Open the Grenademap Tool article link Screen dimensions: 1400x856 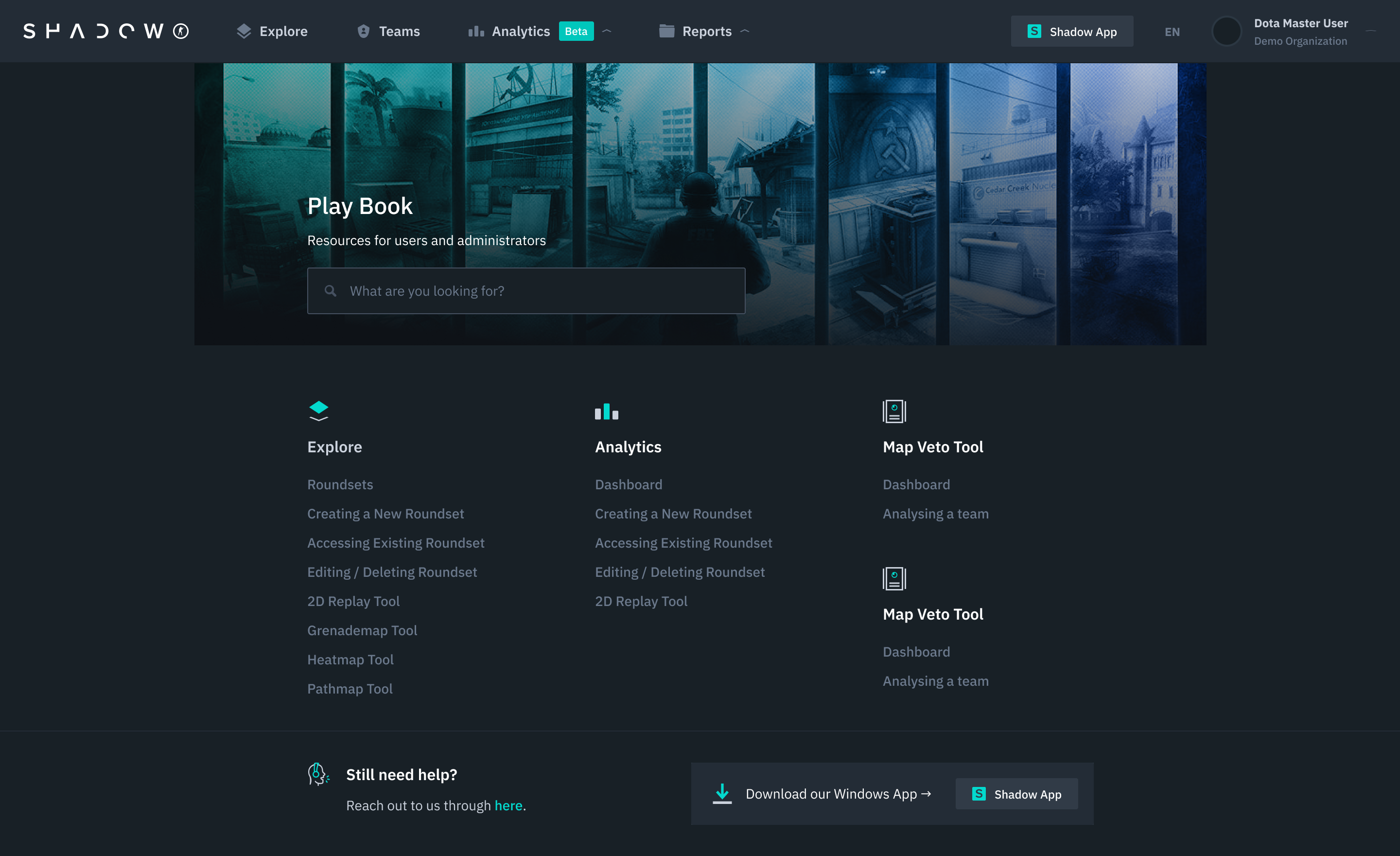click(362, 630)
